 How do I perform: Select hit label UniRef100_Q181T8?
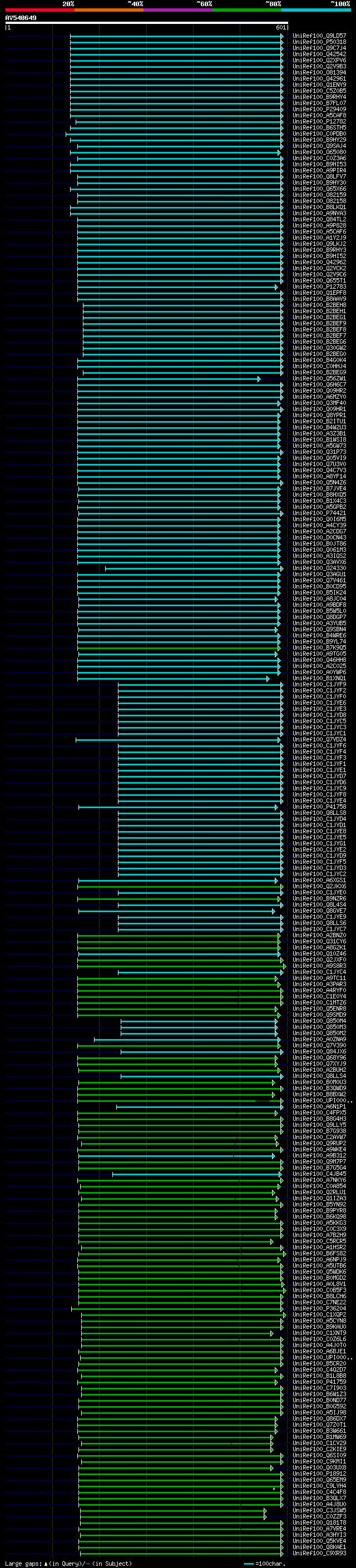pos(319,1522)
